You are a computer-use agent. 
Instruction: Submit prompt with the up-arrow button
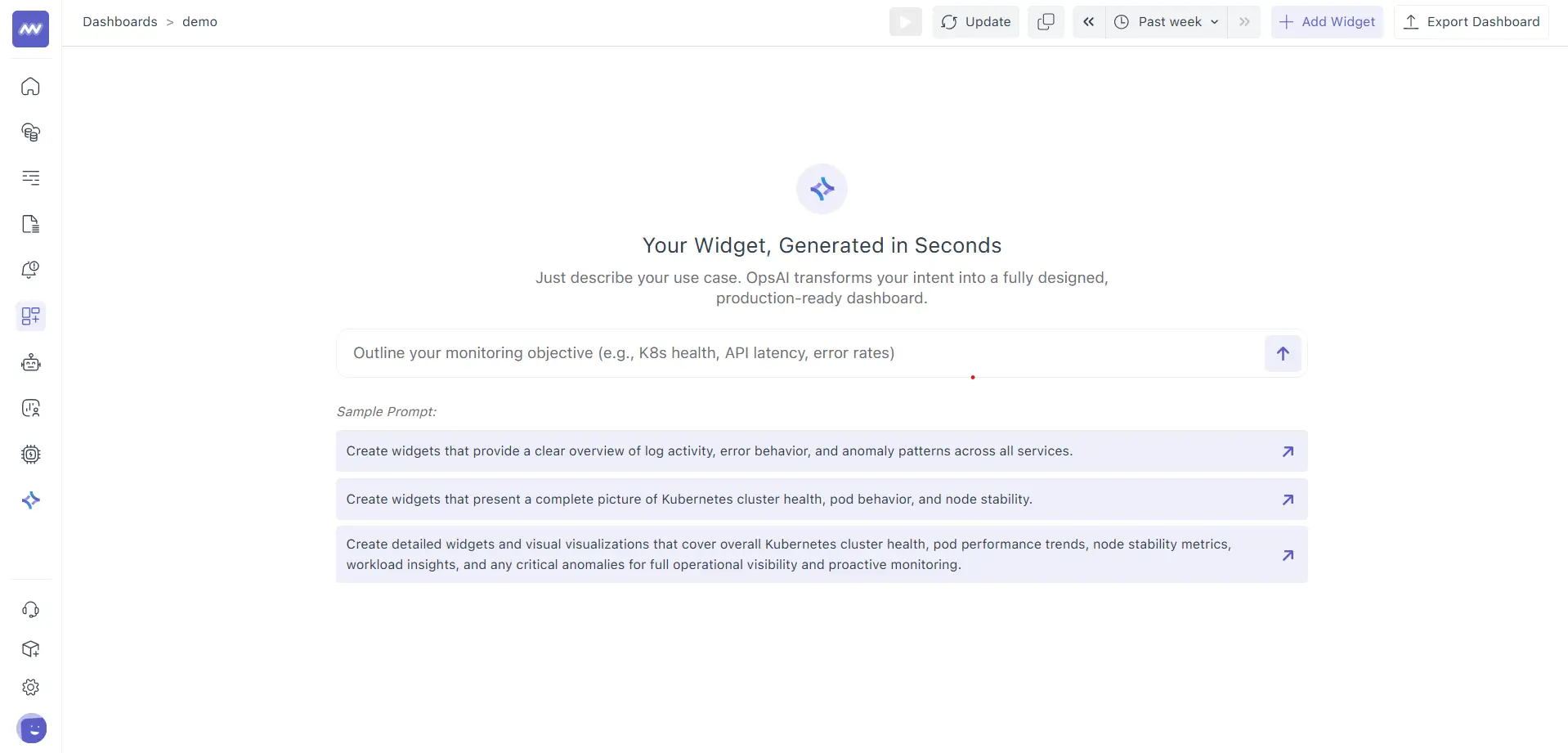pos(1282,354)
